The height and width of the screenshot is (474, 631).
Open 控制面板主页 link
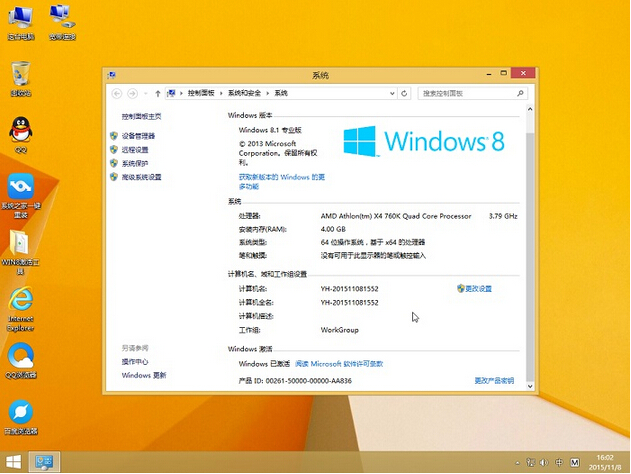pos(141,116)
